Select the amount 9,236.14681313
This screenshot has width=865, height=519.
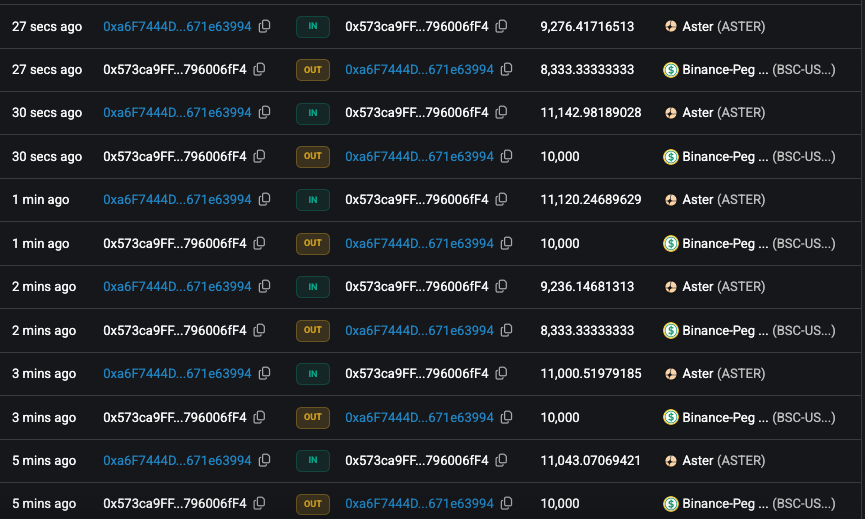587,287
